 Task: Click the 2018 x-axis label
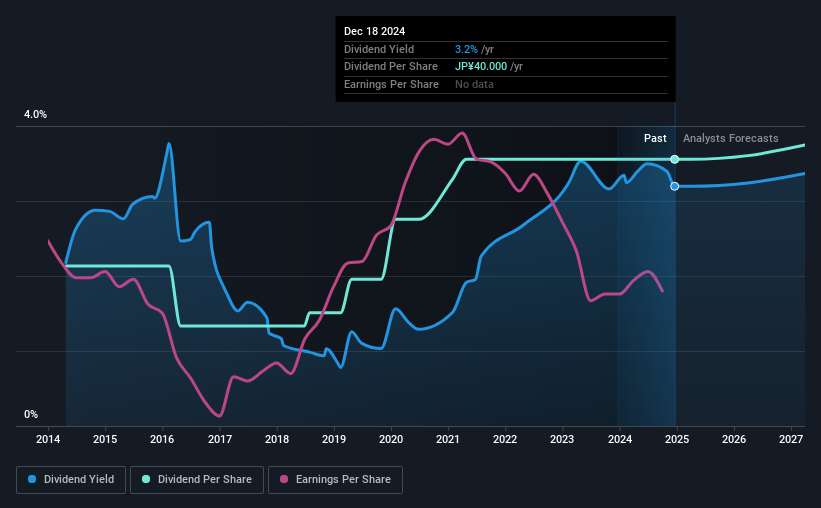[277, 439]
